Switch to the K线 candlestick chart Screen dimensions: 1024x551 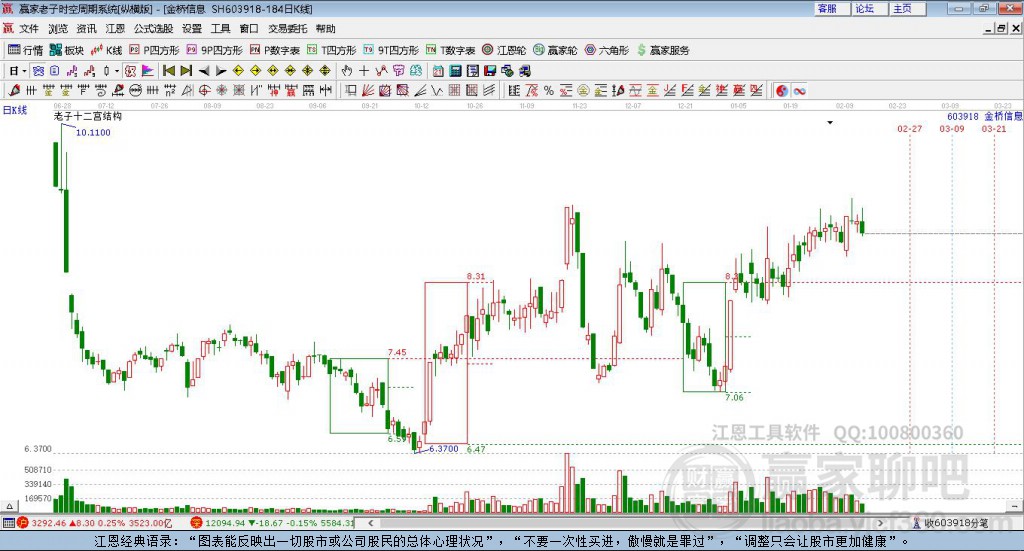pos(106,50)
